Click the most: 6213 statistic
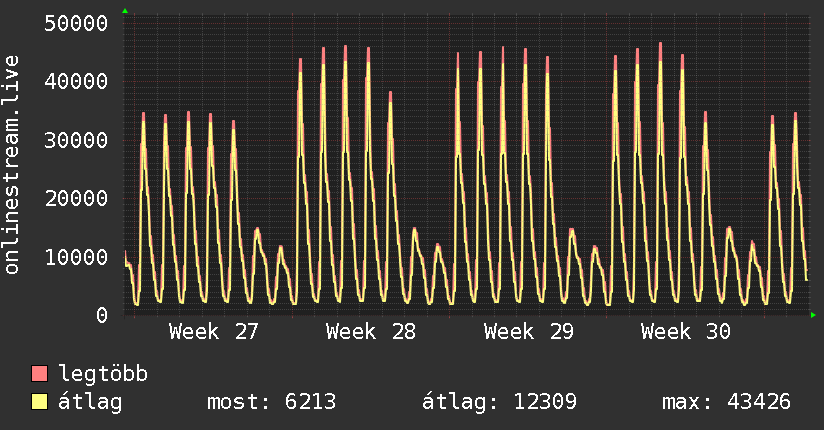 [271, 402]
